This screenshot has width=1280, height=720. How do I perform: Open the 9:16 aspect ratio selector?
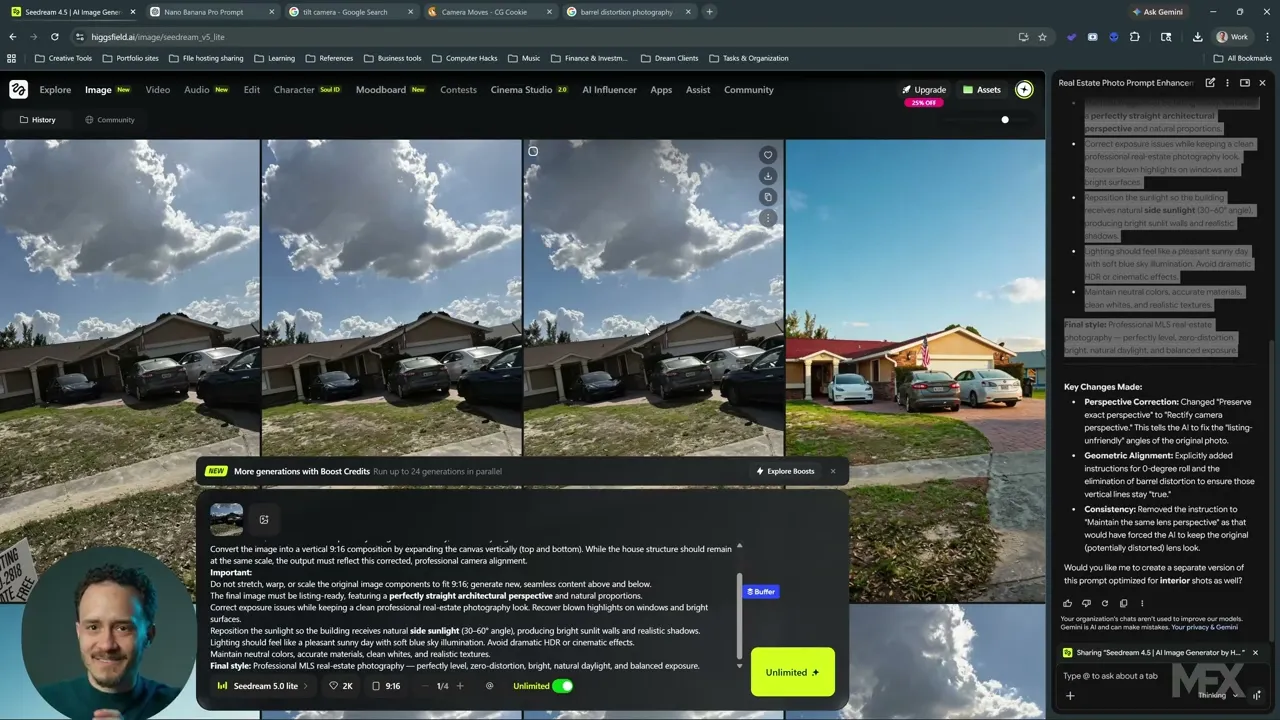point(386,686)
